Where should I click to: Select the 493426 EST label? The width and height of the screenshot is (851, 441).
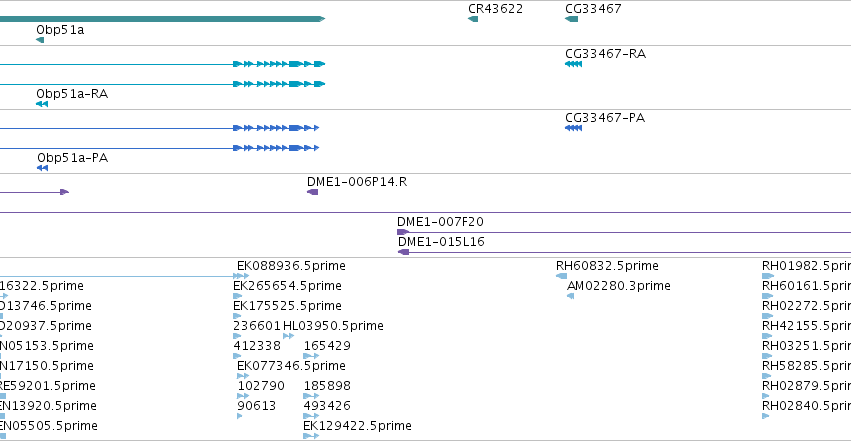coord(327,406)
